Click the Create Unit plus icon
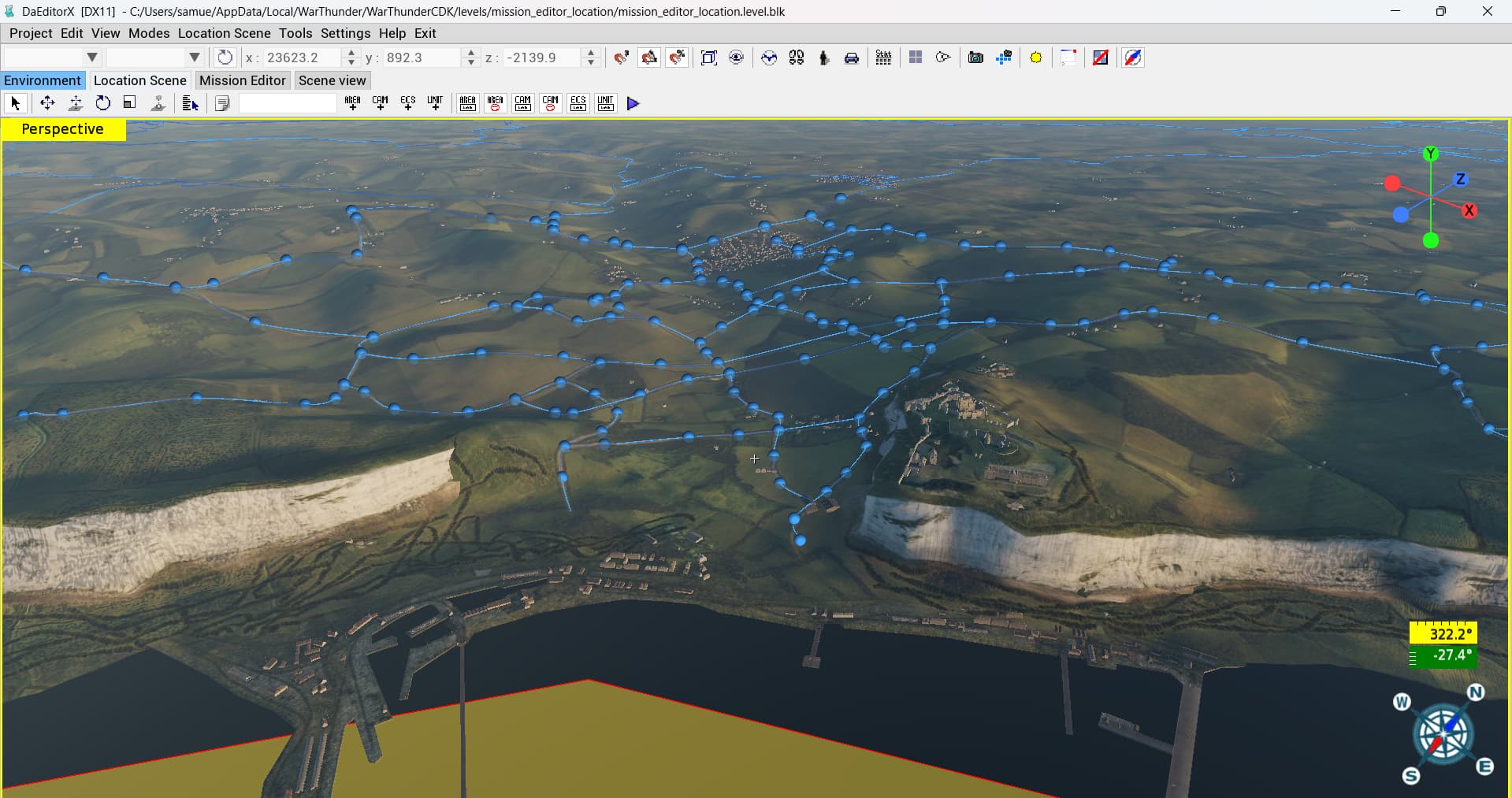This screenshot has width=1512, height=798. [x=435, y=103]
